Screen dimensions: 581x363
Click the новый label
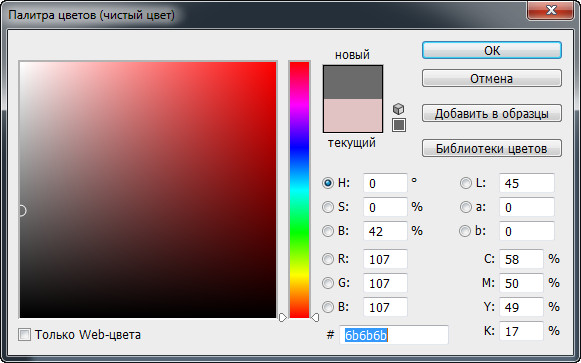tap(352, 55)
